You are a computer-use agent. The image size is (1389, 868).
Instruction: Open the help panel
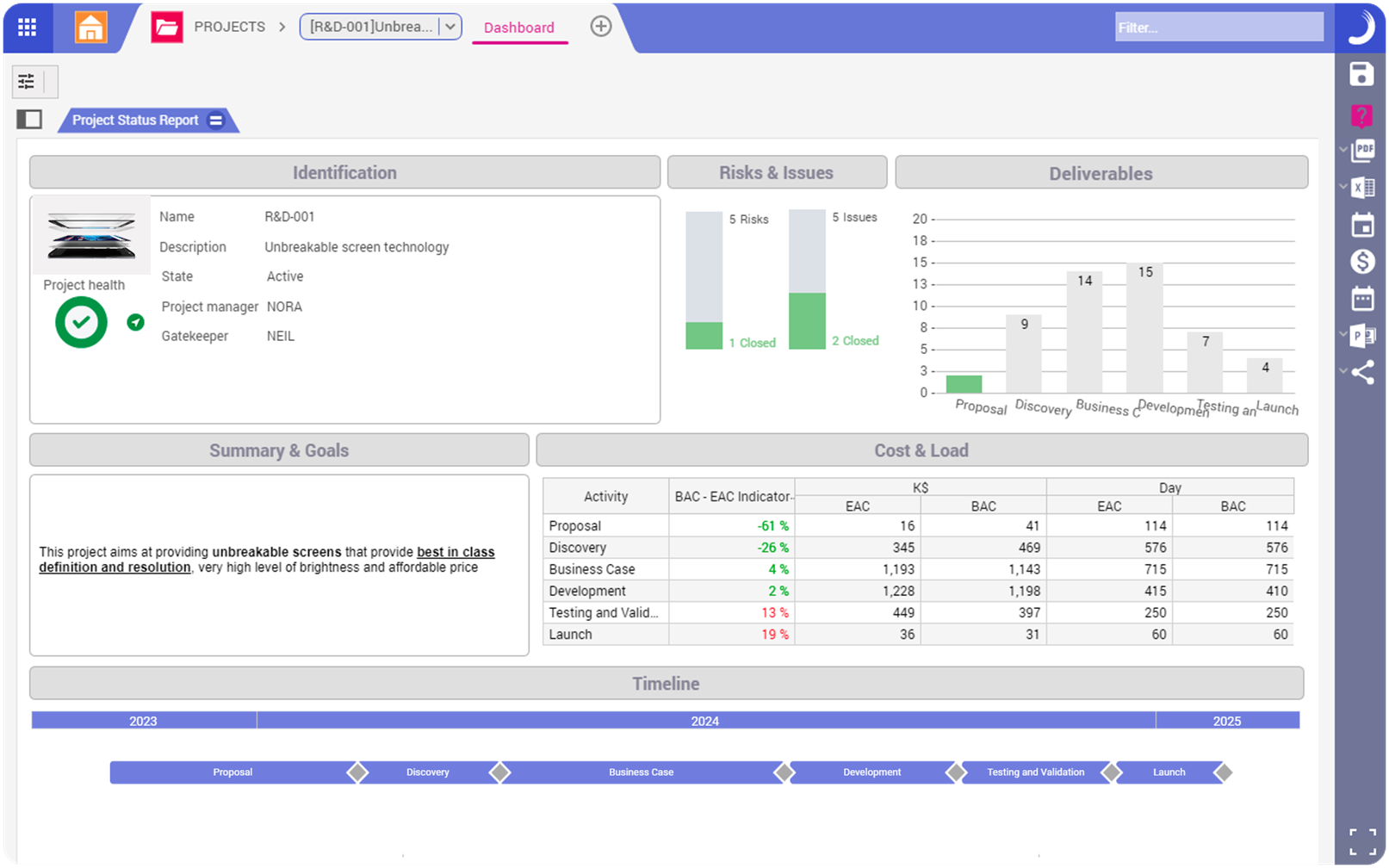pyautogui.click(x=1361, y=115)
